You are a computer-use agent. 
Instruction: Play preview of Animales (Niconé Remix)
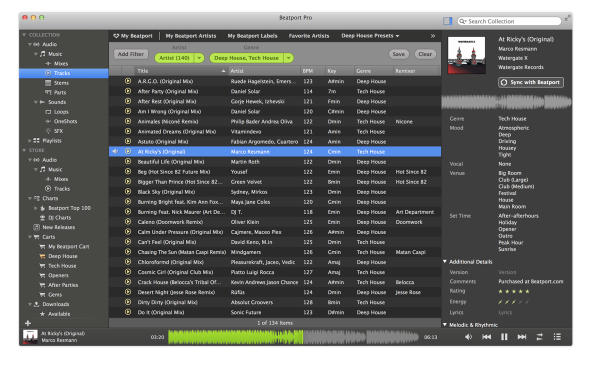tap(128, 121)
